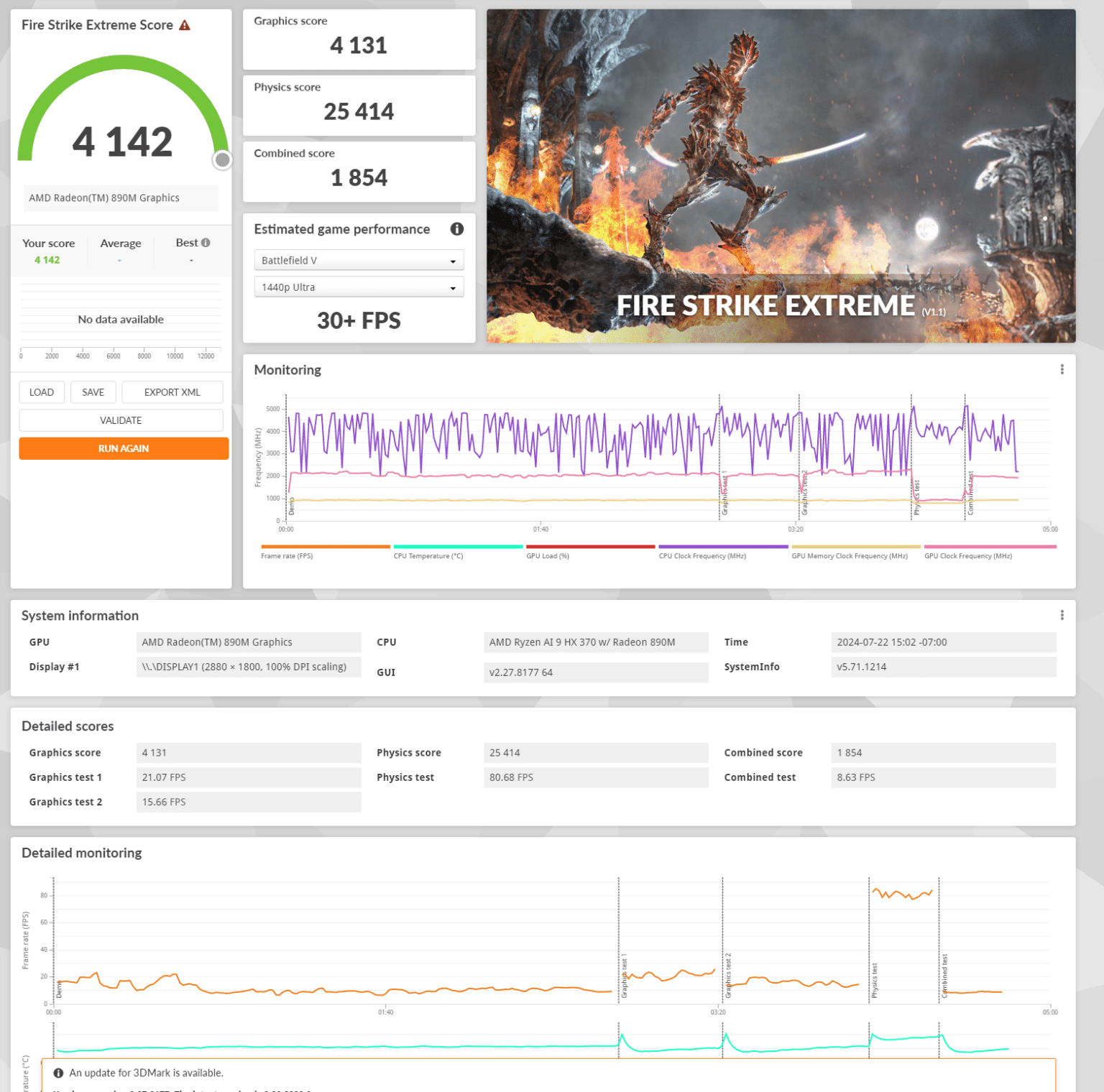The image size is (1104, 1092).
Task: Click the Graphics test 1 value 21.07 FPS
Action: point(249,777)
